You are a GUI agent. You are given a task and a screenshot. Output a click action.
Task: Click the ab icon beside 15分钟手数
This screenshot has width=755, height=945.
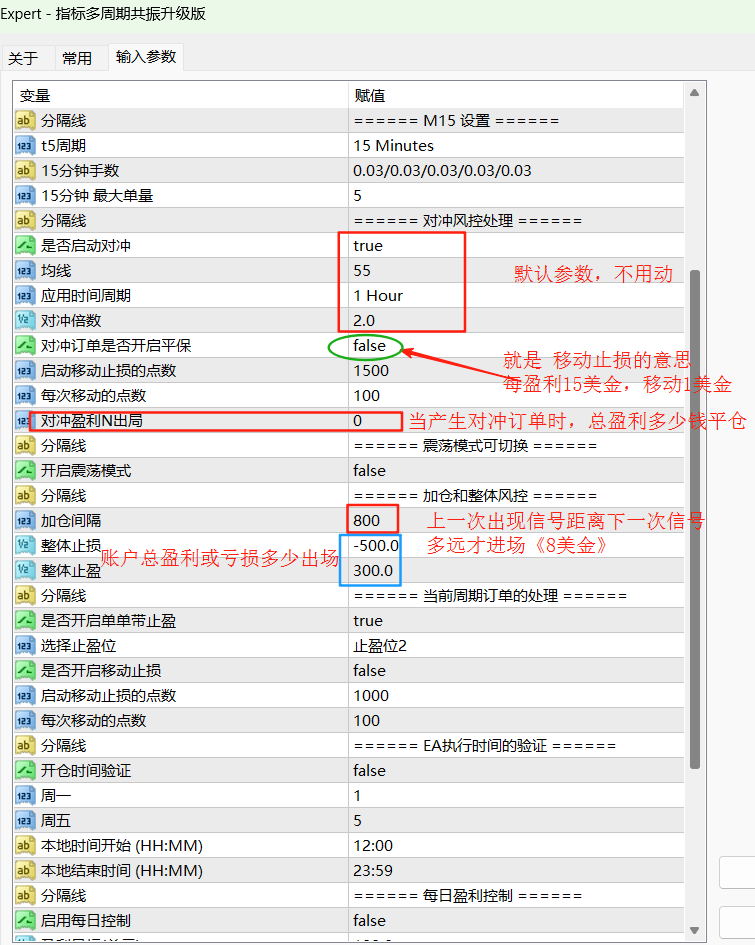click(24, 171)
